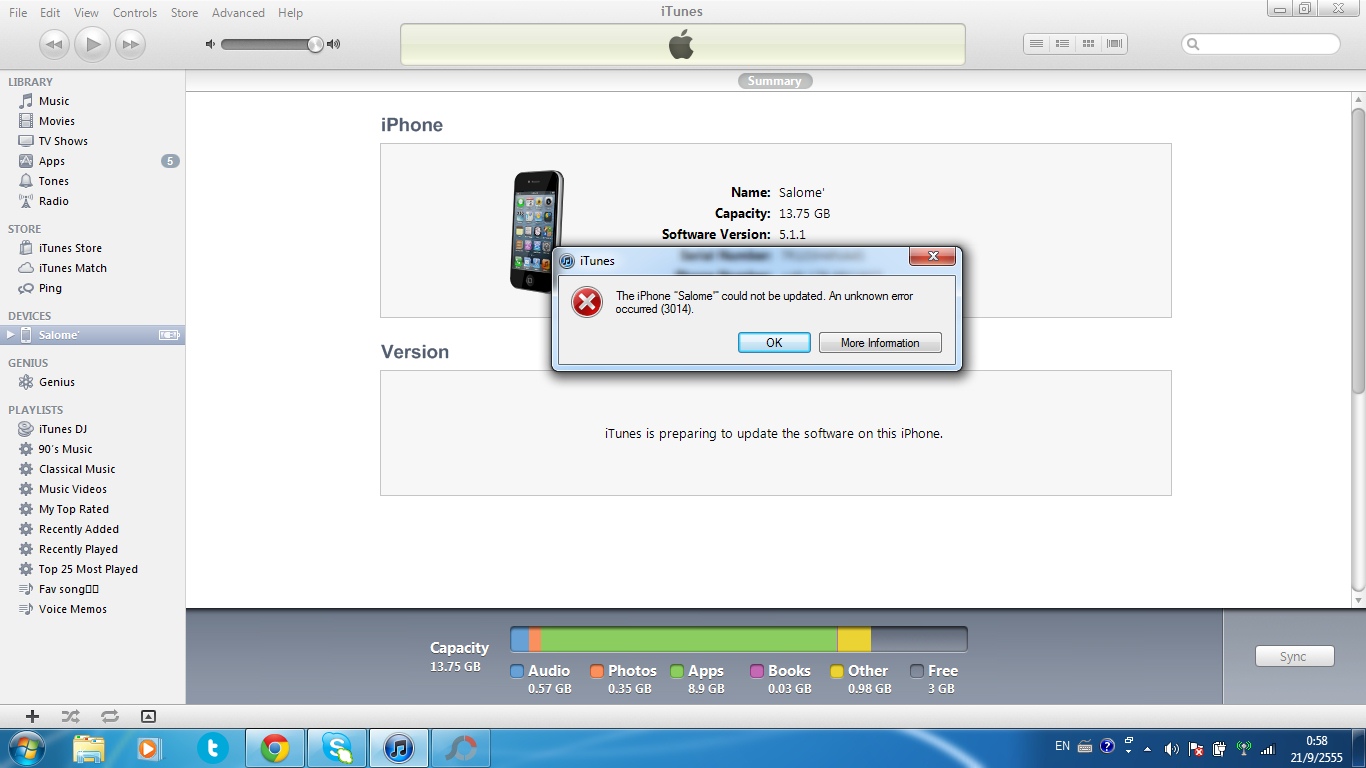Viewport: 1366px width, 768px height.
Task: Click the green Apps segment of capacity bar
Action: pos(689,639)
